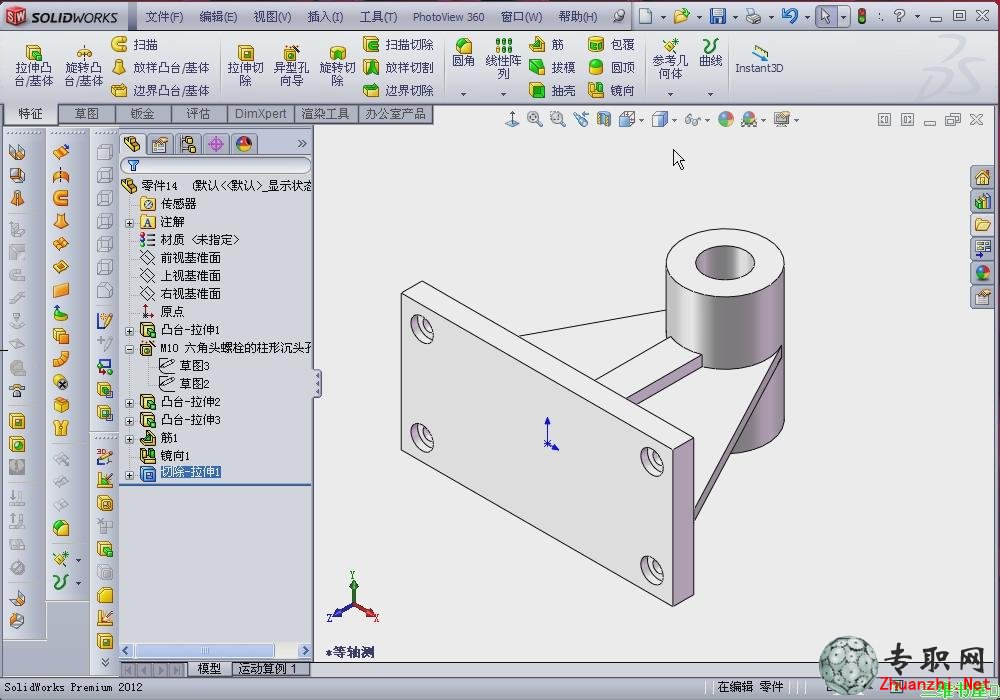Screen dimensions: 1000x700
Task: Open the Hole Wizard (异型孔向导)
Action: tap(291, 65)
